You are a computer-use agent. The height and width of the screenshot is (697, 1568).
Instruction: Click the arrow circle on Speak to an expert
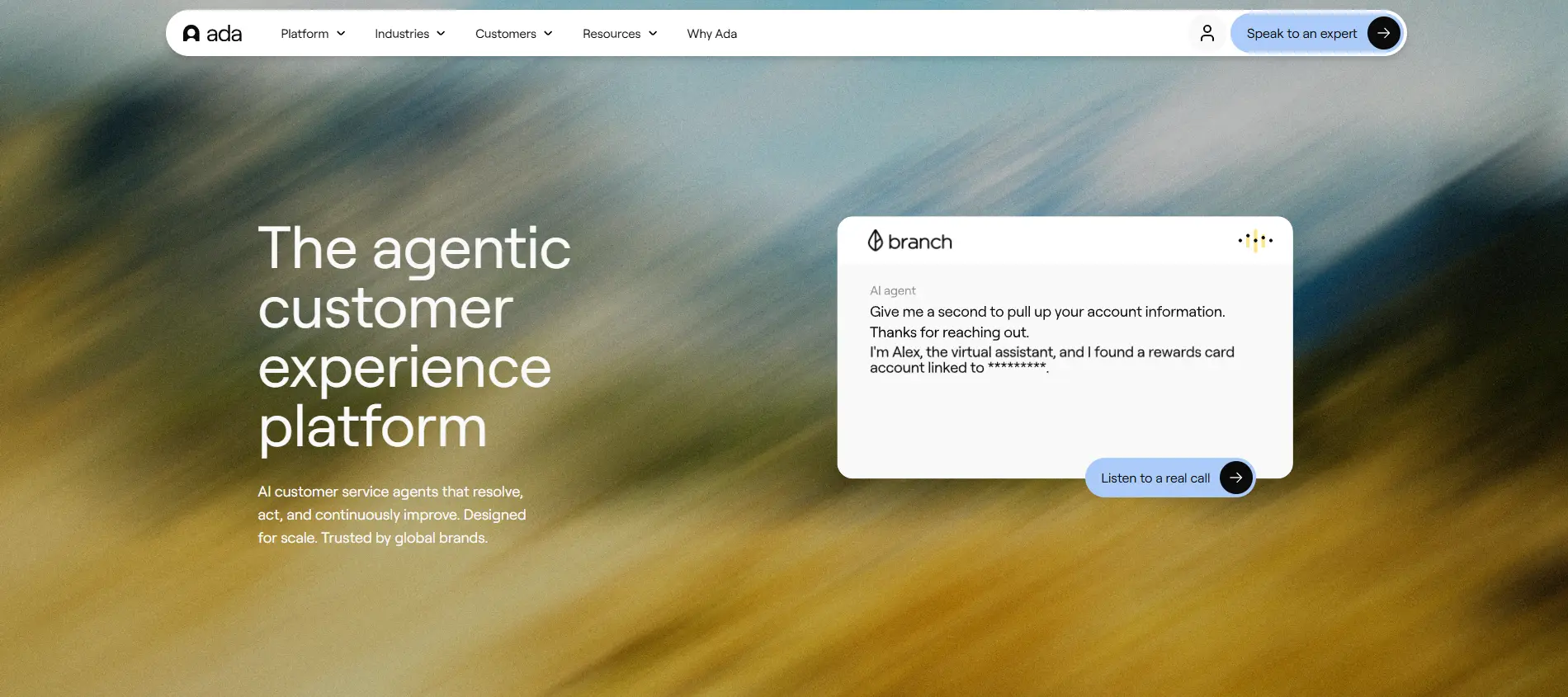(1383, 33)
